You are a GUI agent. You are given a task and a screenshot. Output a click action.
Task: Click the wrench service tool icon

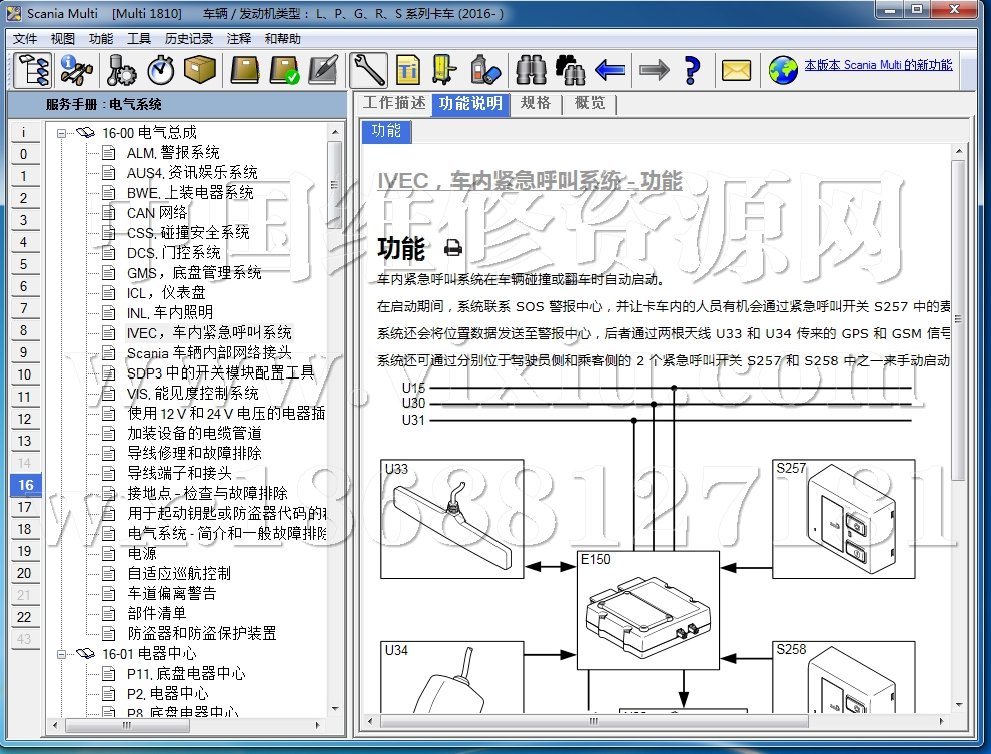(x=368, y=70)
